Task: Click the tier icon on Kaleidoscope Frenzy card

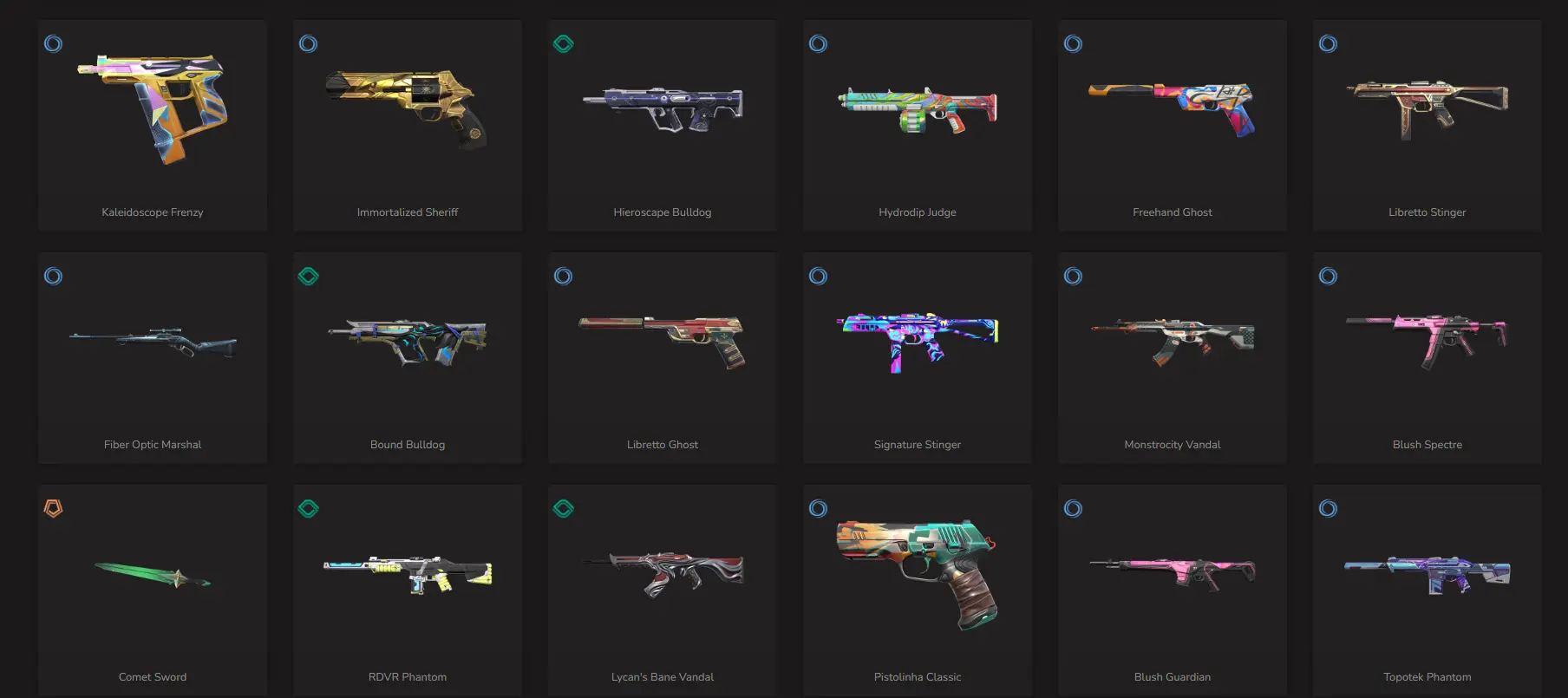Action: pos(53,43)
